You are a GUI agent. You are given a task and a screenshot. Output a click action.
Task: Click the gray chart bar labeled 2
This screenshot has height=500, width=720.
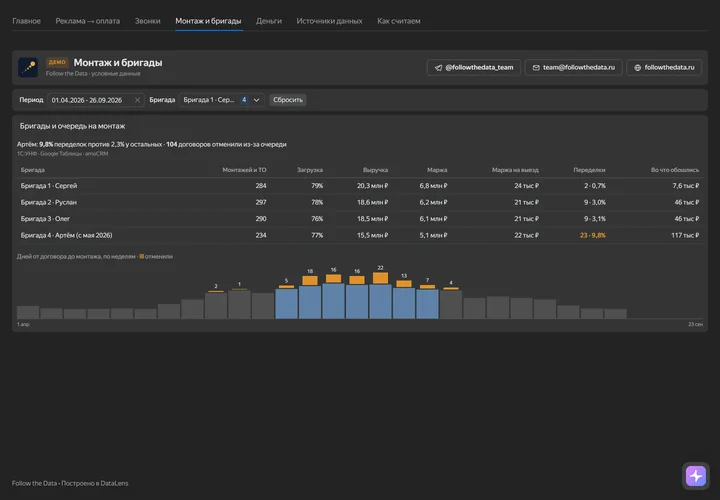click(x=216, y=305)
